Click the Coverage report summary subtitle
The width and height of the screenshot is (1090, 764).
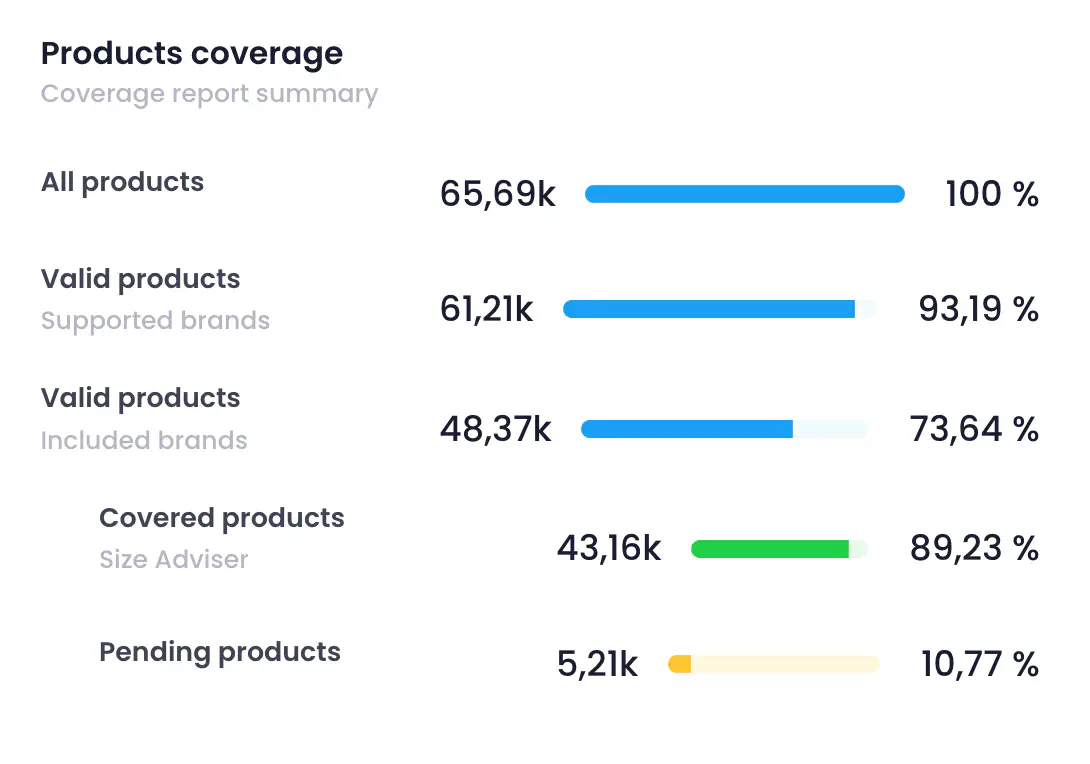coord(209,94)
